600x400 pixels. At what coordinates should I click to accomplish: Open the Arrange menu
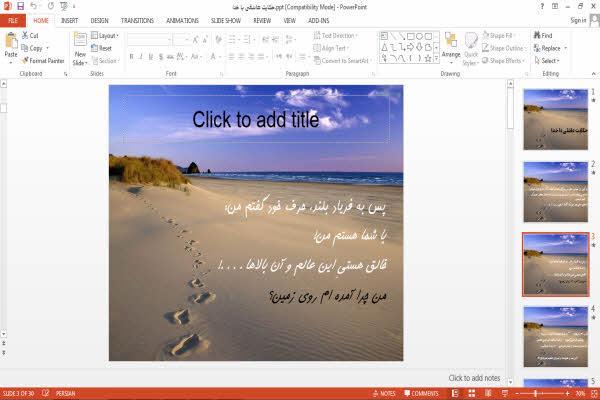pyautogui.click(x=451, y=48)
